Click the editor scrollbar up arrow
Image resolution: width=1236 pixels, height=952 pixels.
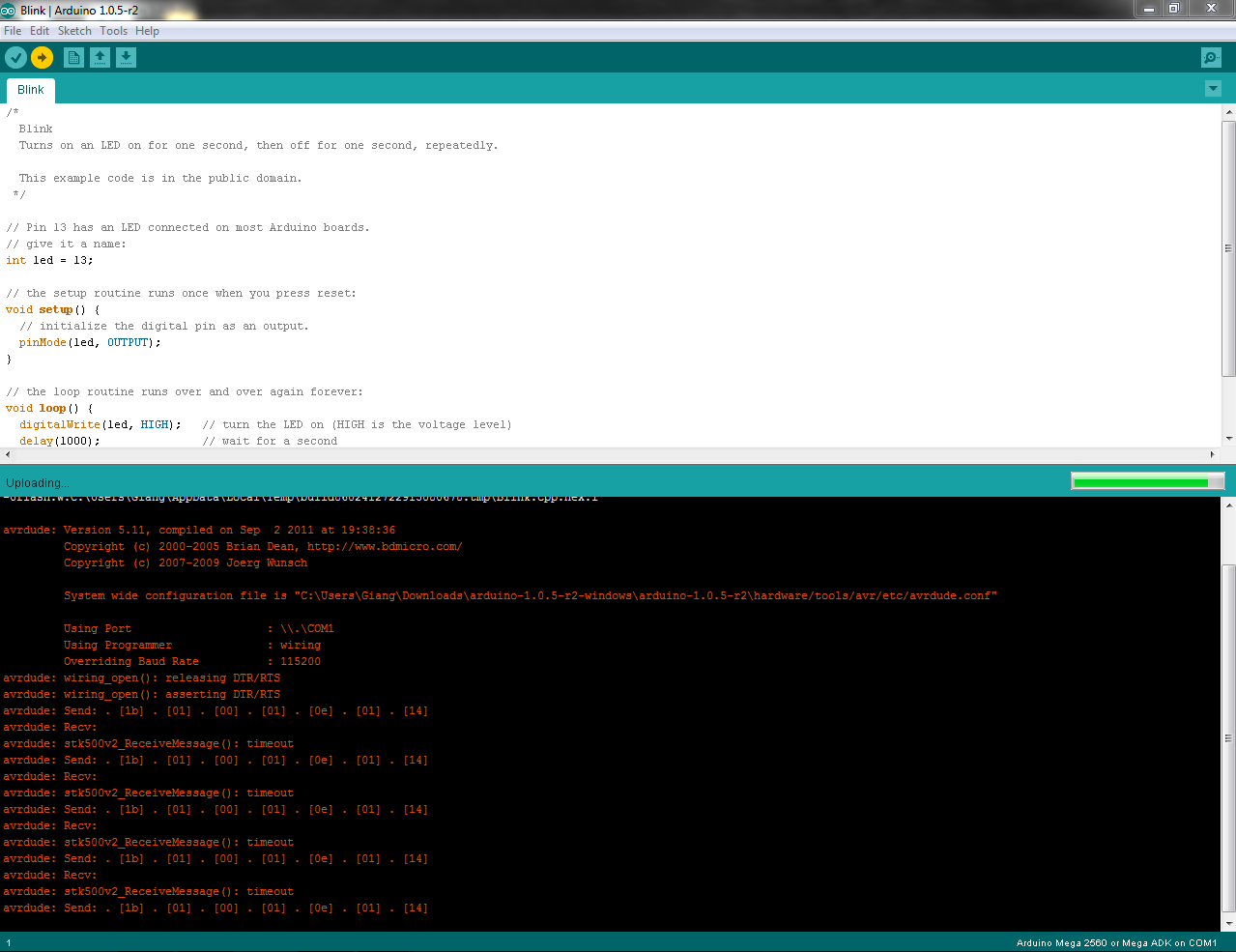pos(1229,112)
